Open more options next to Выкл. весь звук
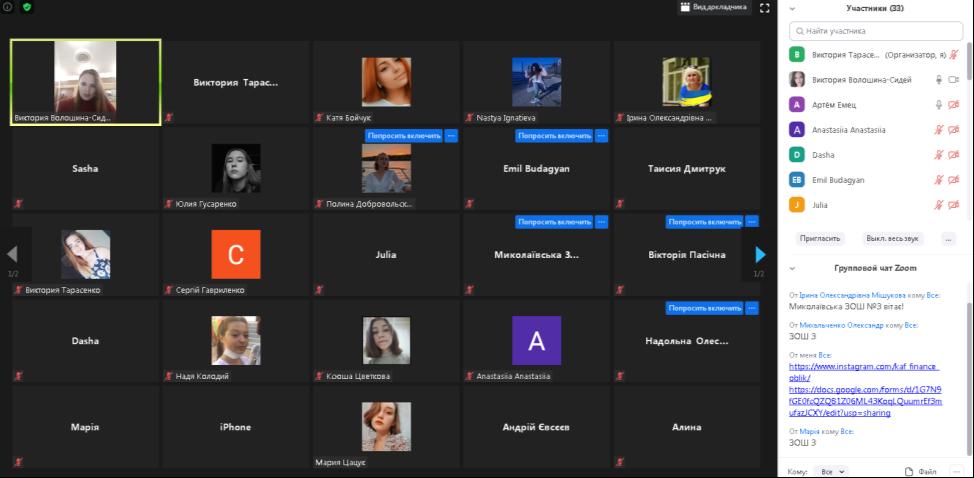The width and height of the screenshot is (974, 478). pos(948,239)
